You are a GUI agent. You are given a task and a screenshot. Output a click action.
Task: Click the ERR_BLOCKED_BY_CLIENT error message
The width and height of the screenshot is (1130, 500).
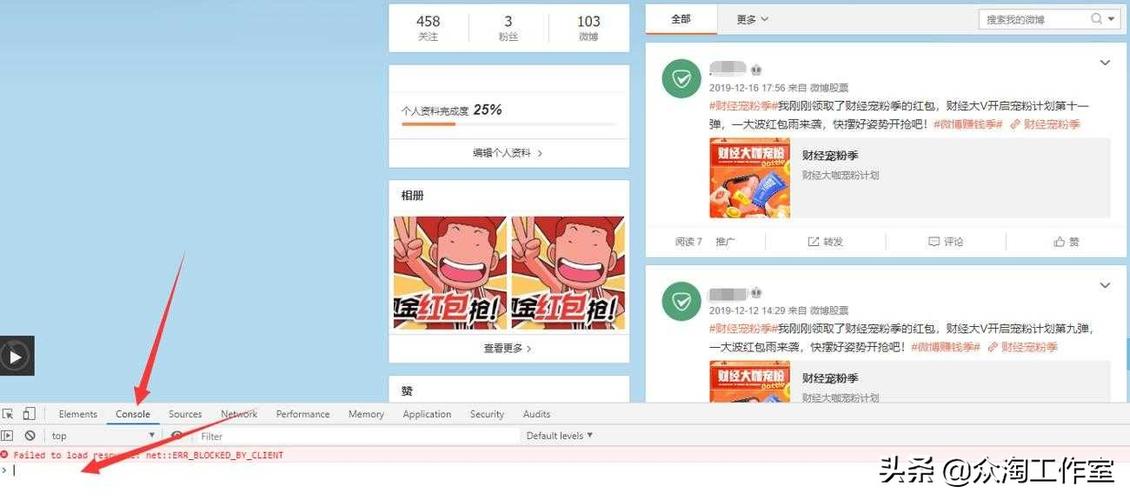point(148,455)
